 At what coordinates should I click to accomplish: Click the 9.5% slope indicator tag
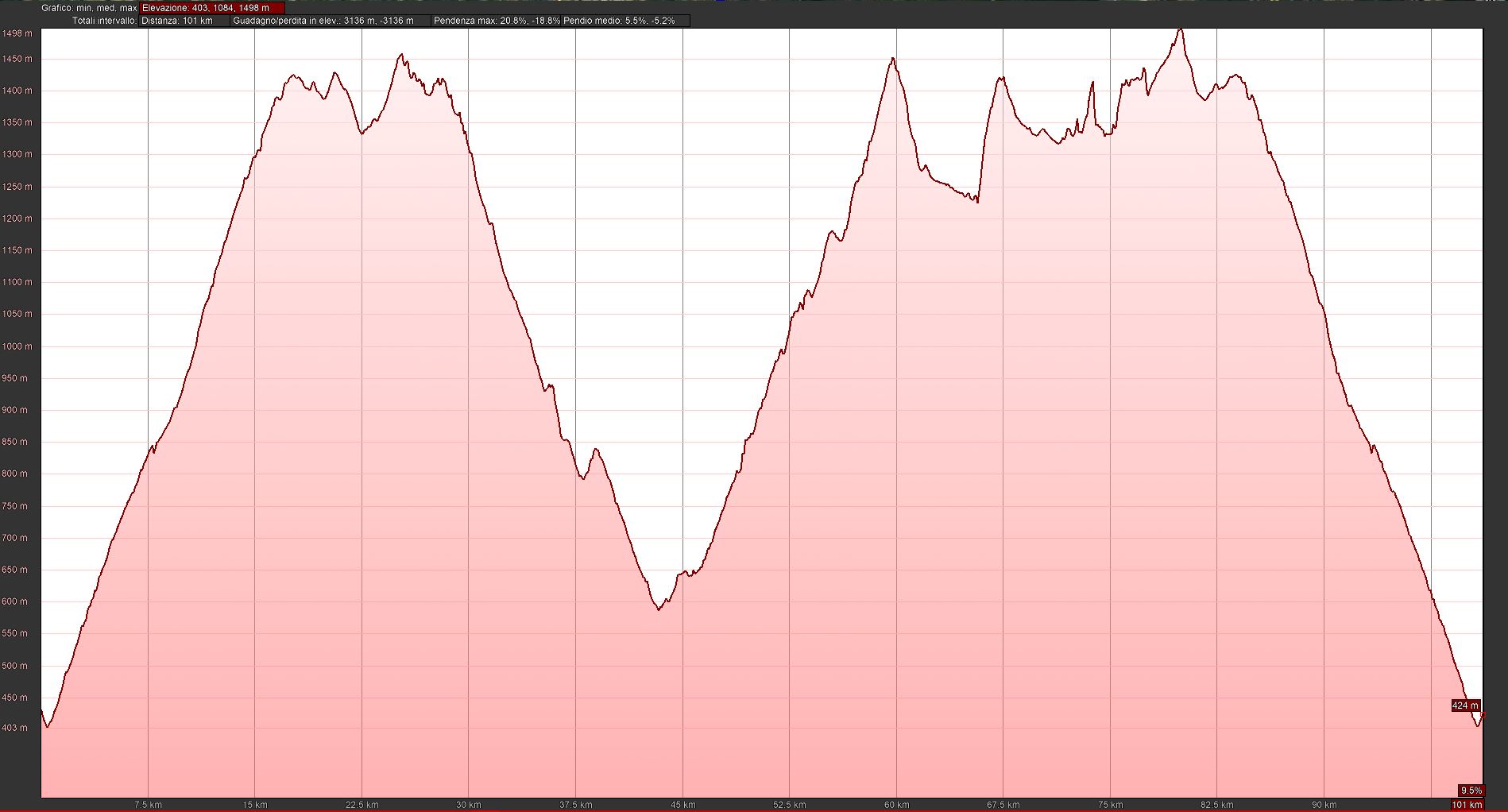pos(1470,791)
